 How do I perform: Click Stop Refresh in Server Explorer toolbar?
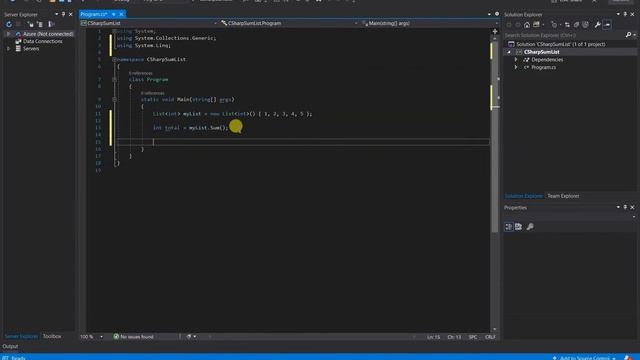point(18,24)
